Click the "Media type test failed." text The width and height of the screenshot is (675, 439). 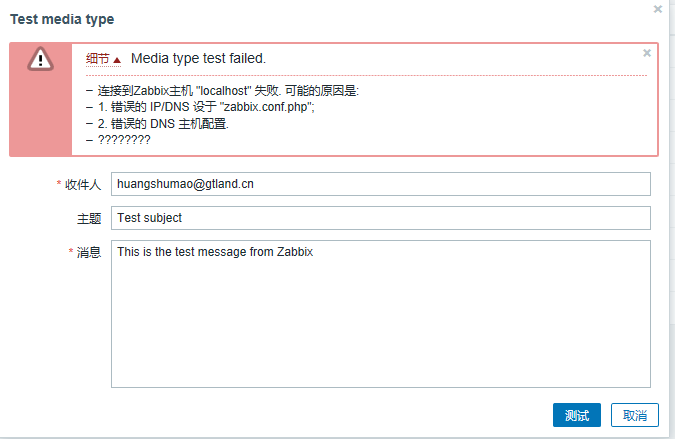[x=198, y=59]
